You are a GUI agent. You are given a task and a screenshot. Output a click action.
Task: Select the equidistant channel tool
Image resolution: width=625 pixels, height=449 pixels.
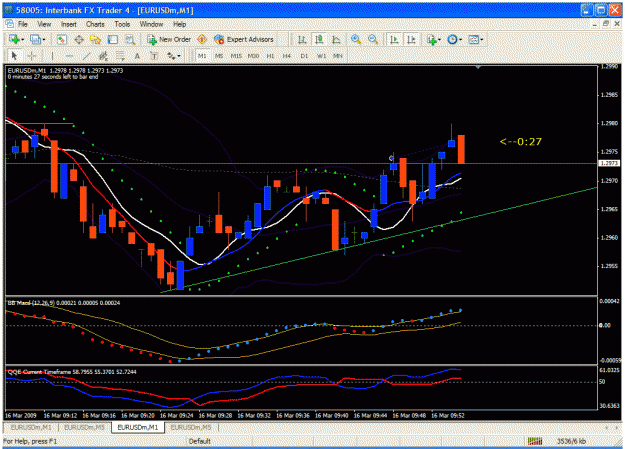(x=103, y=56)
